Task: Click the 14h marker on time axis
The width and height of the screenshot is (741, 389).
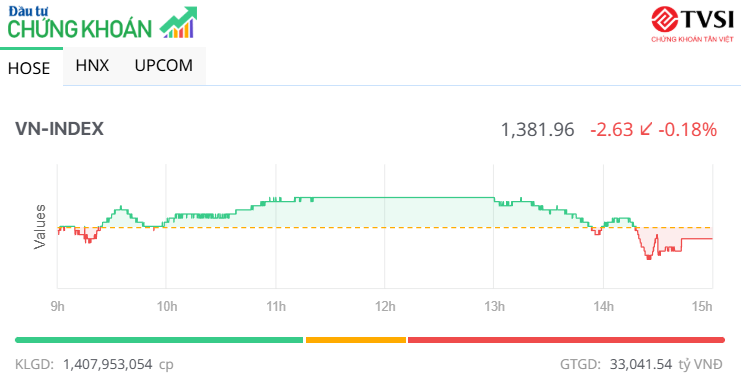Action: (x=603, y=306)
